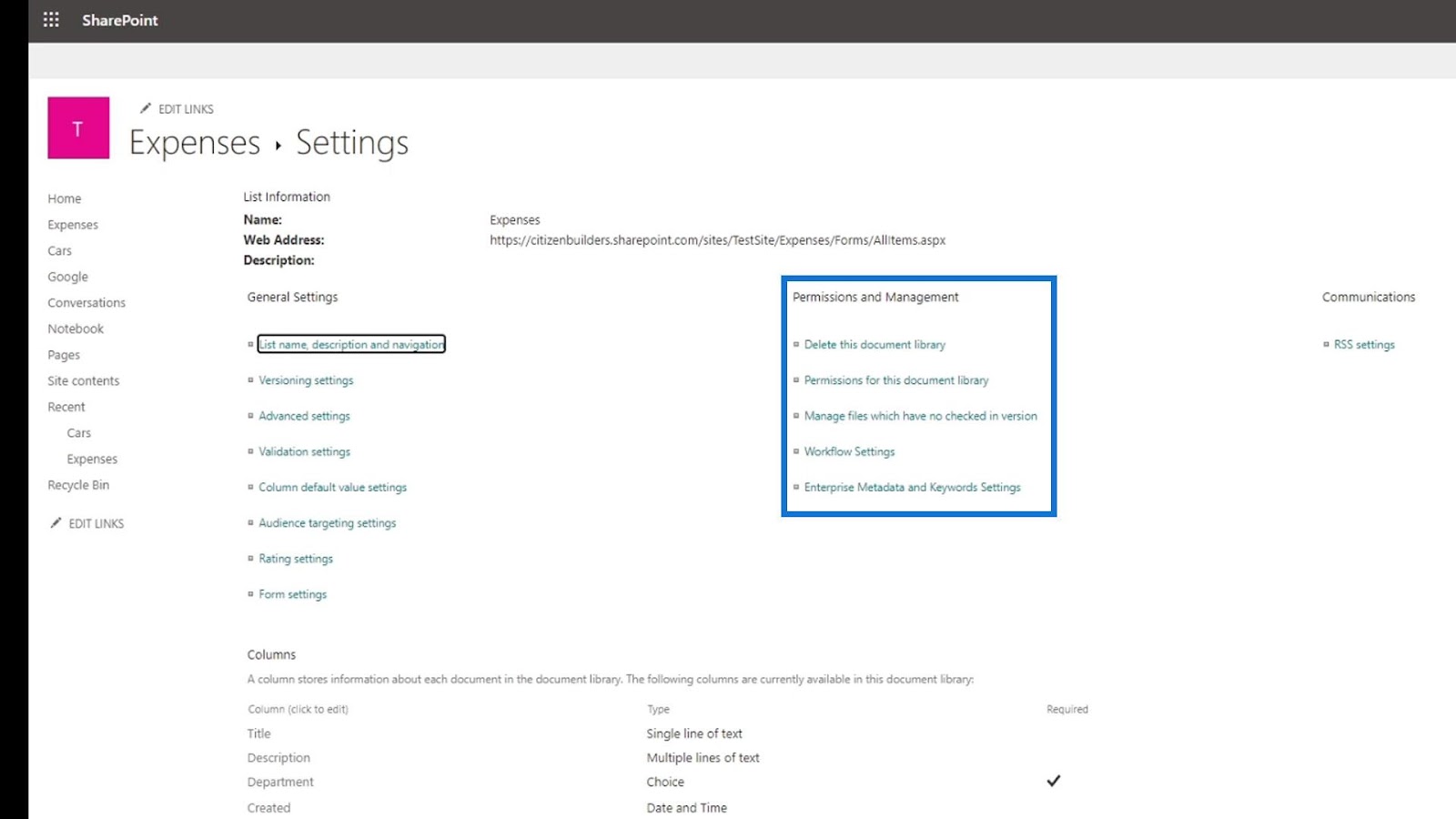Open Conversations in left navigation
The image size is (1456, 819).
tap(86, 303)
